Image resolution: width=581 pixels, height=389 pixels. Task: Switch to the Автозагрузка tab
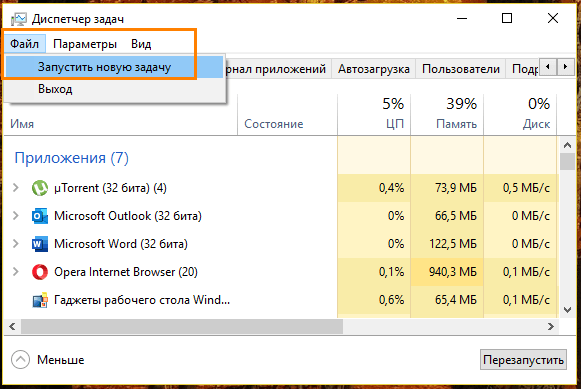click(x=374, y=69)
